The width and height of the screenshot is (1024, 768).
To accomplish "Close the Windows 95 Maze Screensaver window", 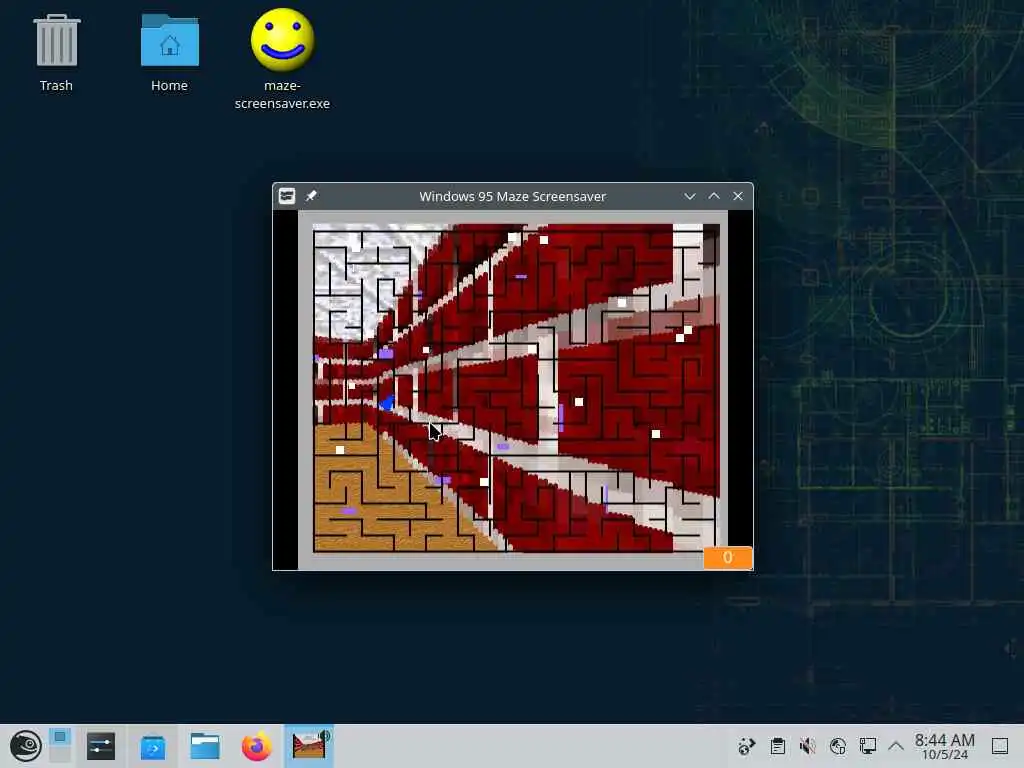I will tap(738, 196).
